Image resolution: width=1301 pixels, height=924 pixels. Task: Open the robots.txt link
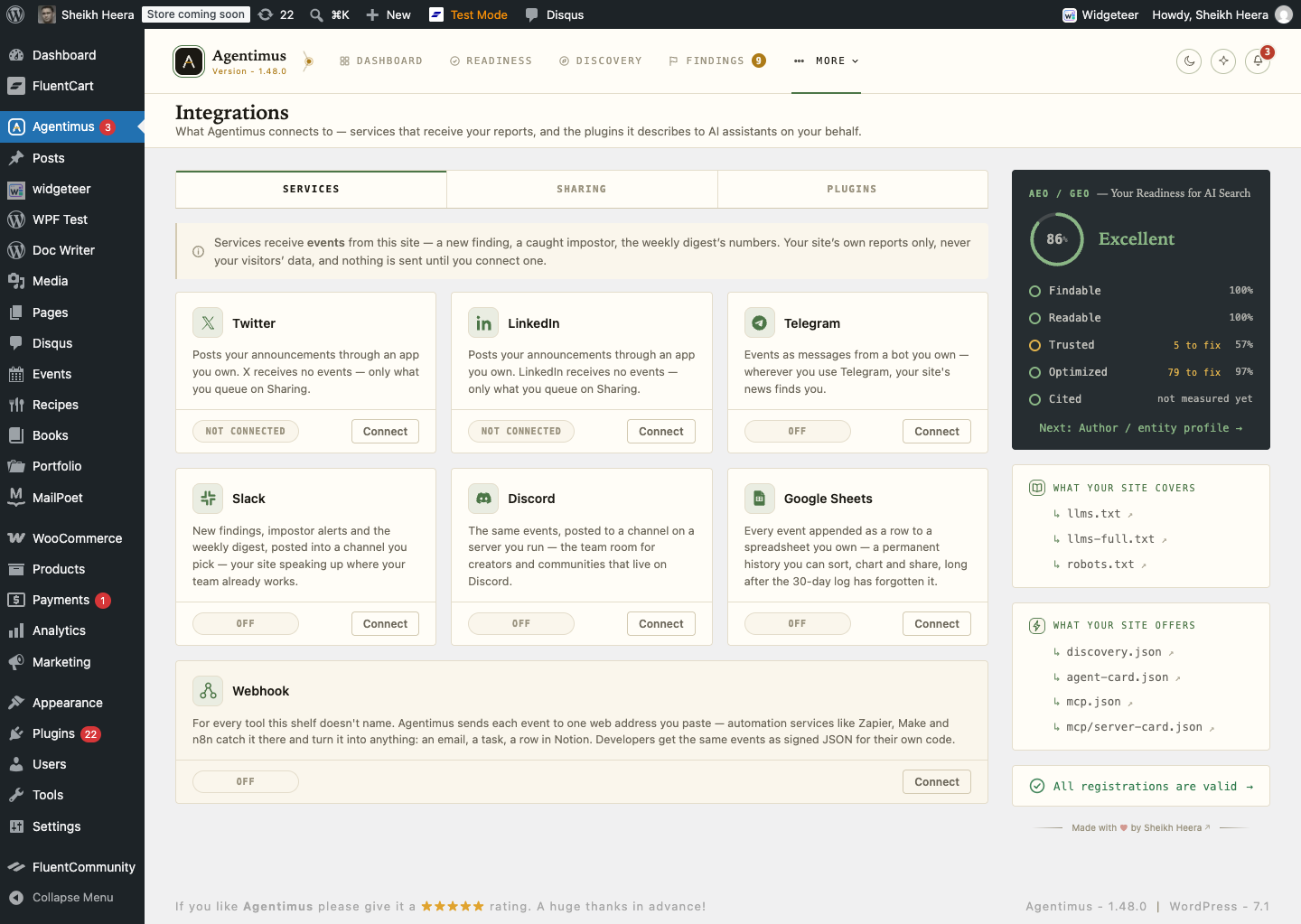click(1100, 565)
